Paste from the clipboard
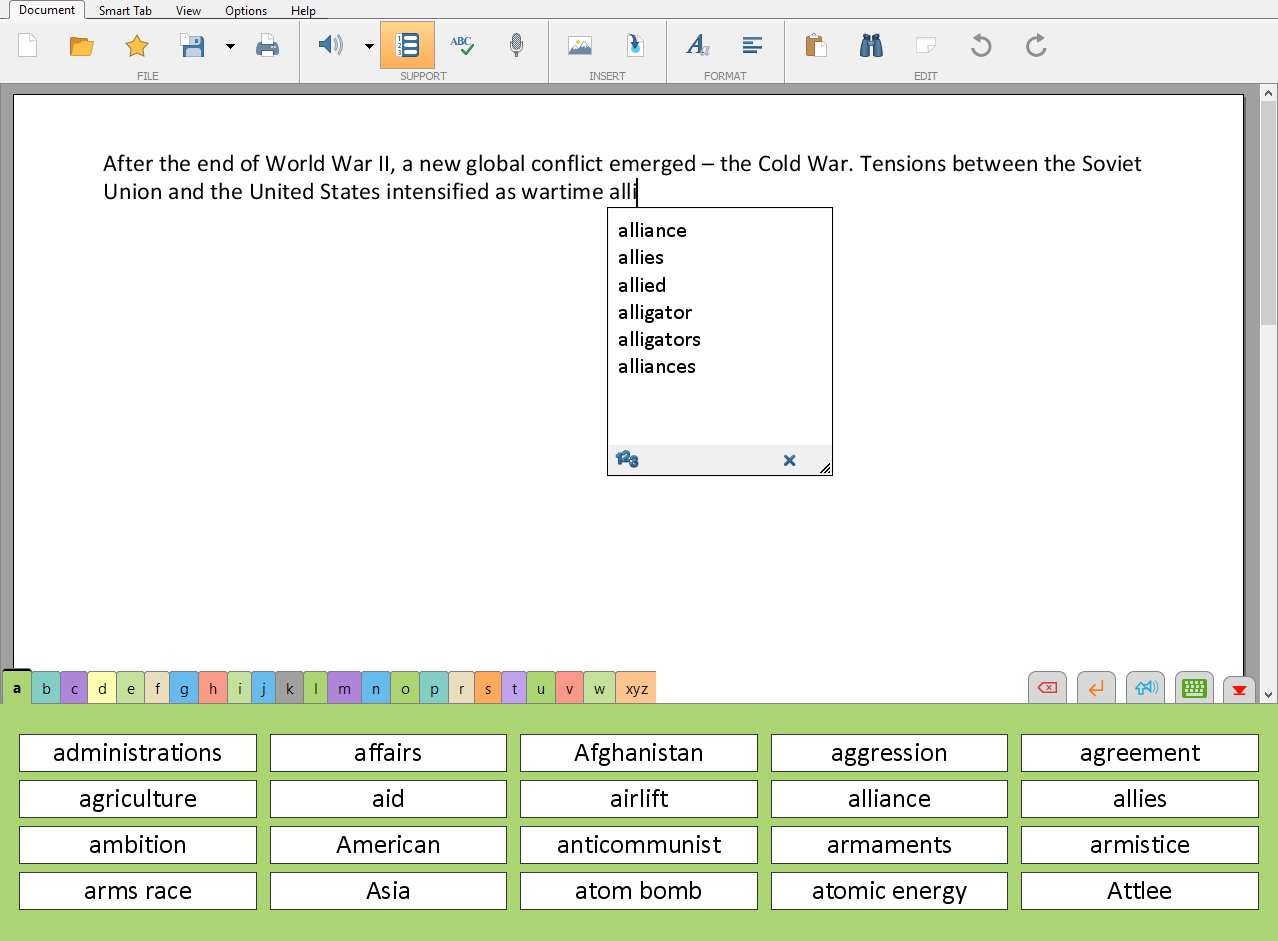 [816, 45]
